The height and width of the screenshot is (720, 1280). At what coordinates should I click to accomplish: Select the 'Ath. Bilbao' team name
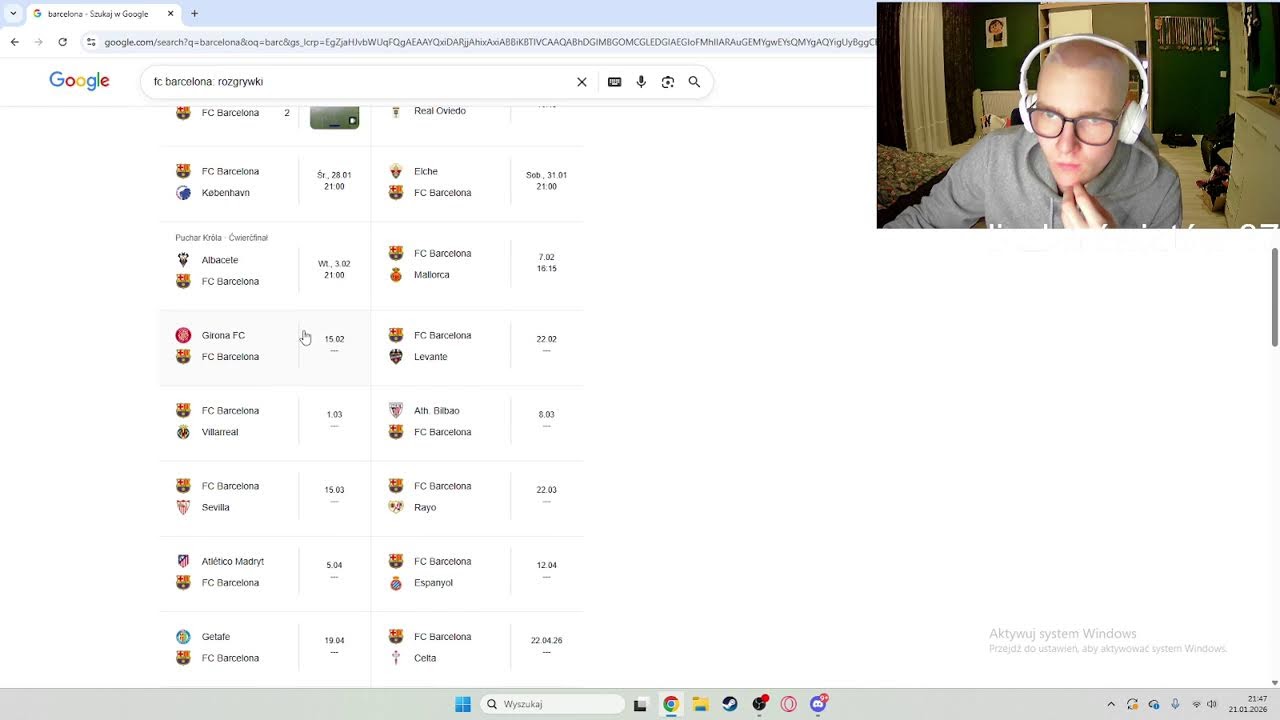437,411
